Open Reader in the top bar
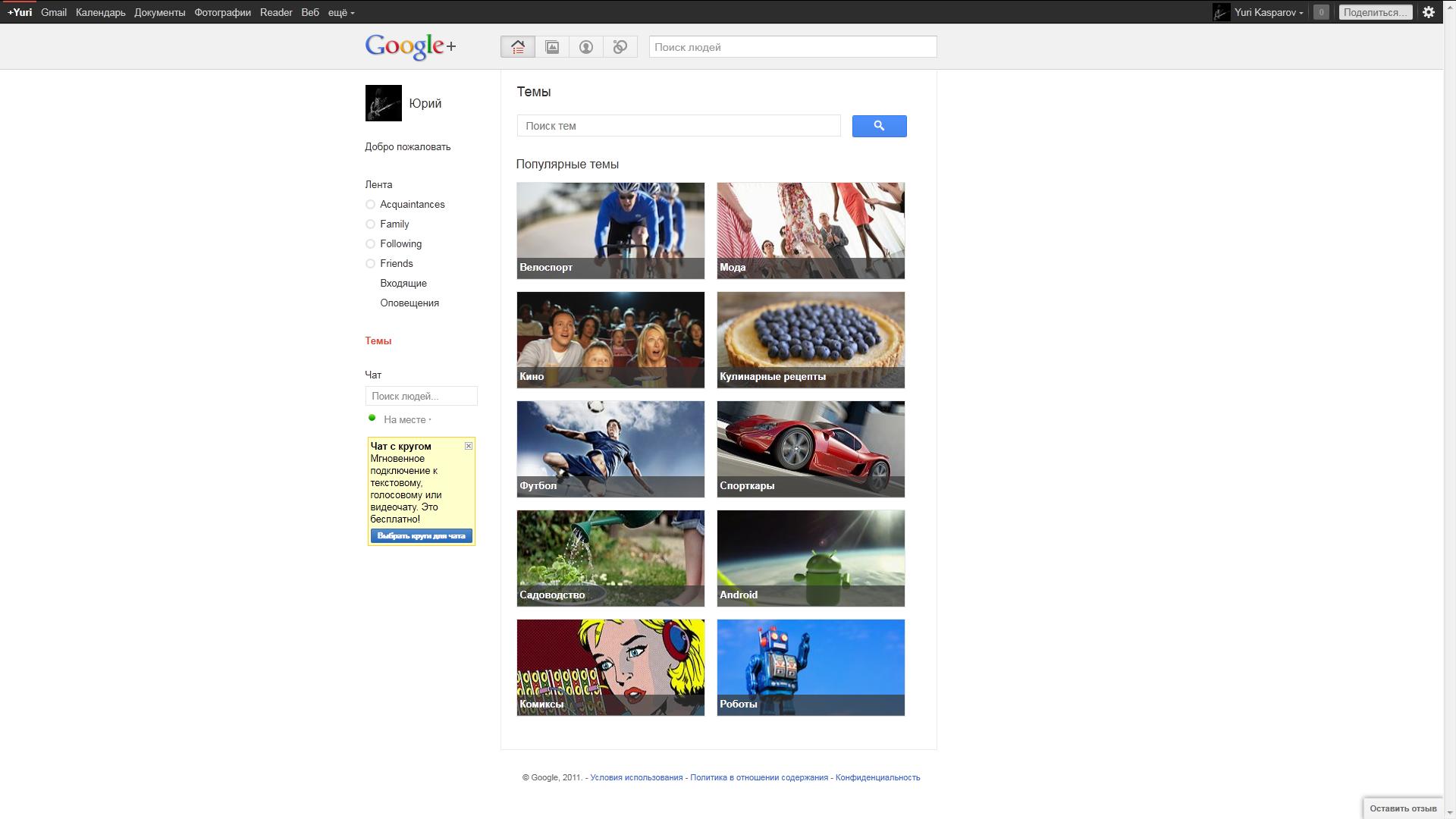Image resolution: width=1456 pixels, height=819 pixels. coord(276,12)
